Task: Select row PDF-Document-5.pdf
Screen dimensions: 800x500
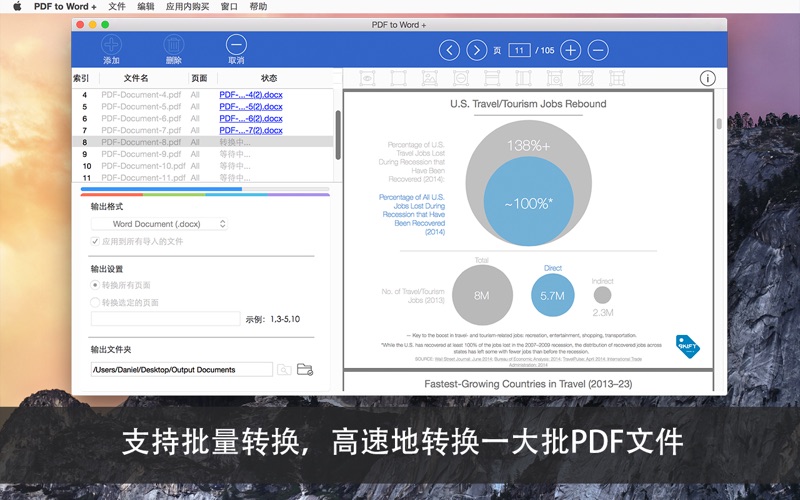Action: [x=203, y=107]
